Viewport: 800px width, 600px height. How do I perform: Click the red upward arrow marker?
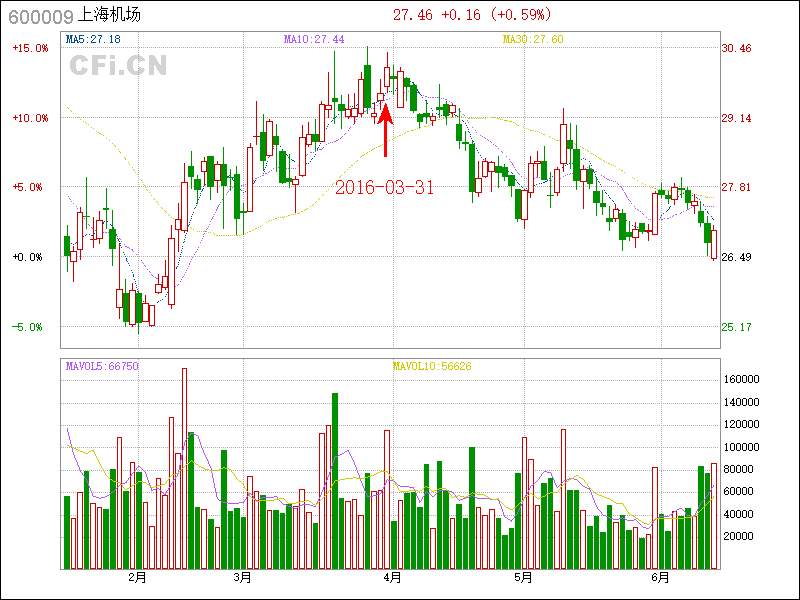click(x=386, y=128)
